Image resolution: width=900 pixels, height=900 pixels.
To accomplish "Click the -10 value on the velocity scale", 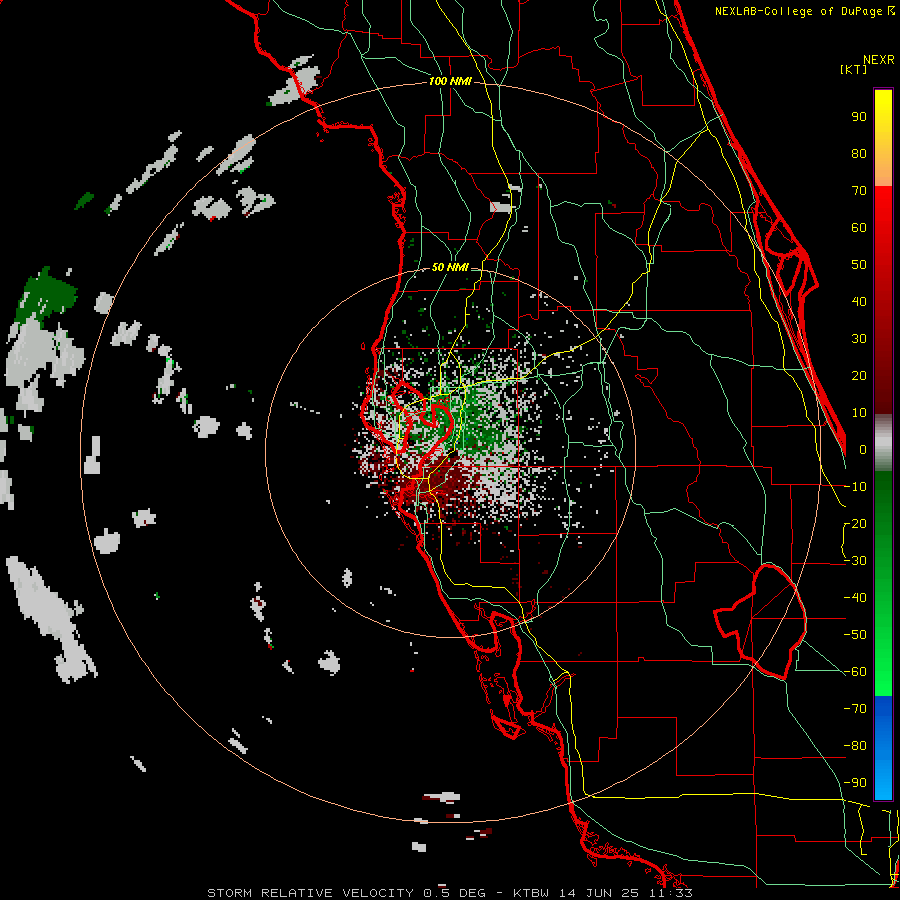I will coord(855,487).
